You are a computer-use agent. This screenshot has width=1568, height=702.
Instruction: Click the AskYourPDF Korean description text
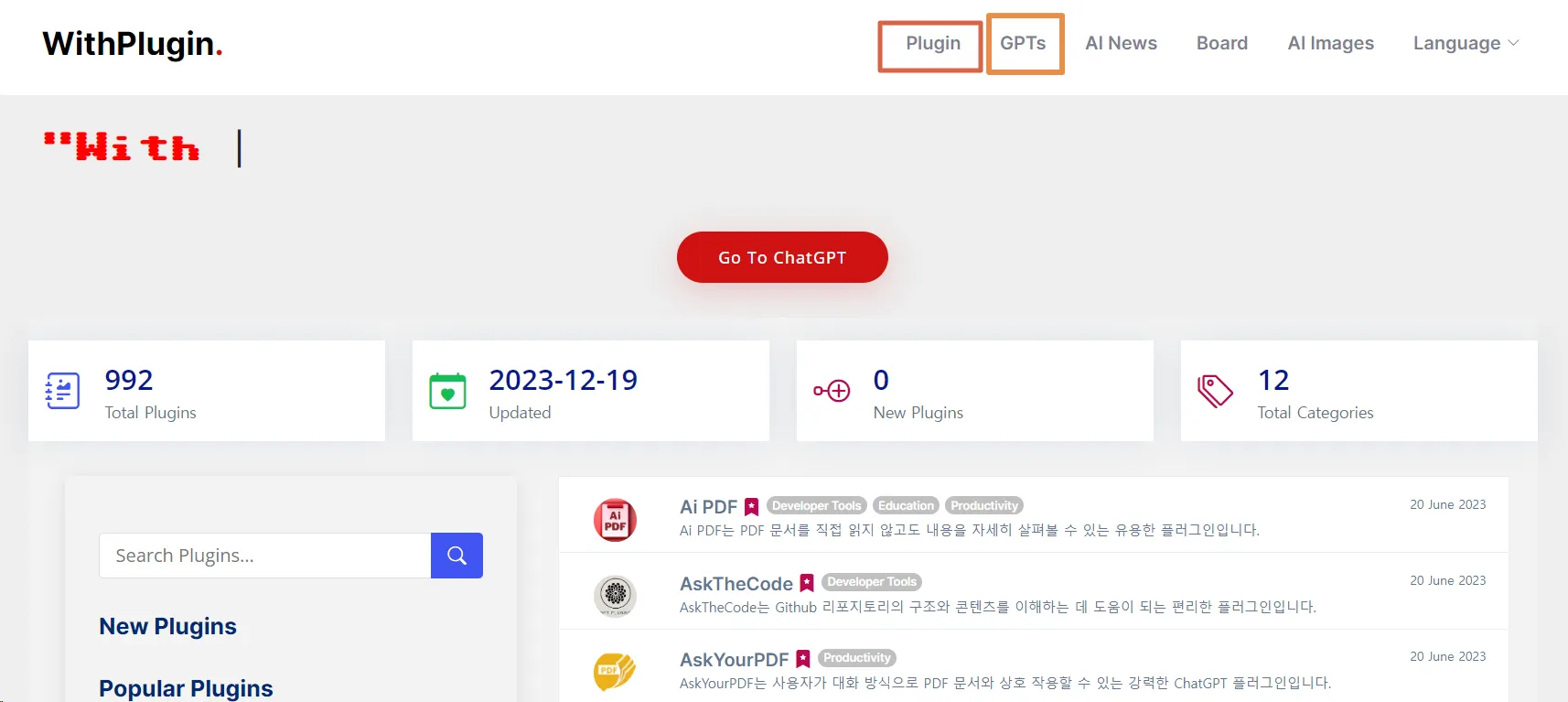[1005, 683]
